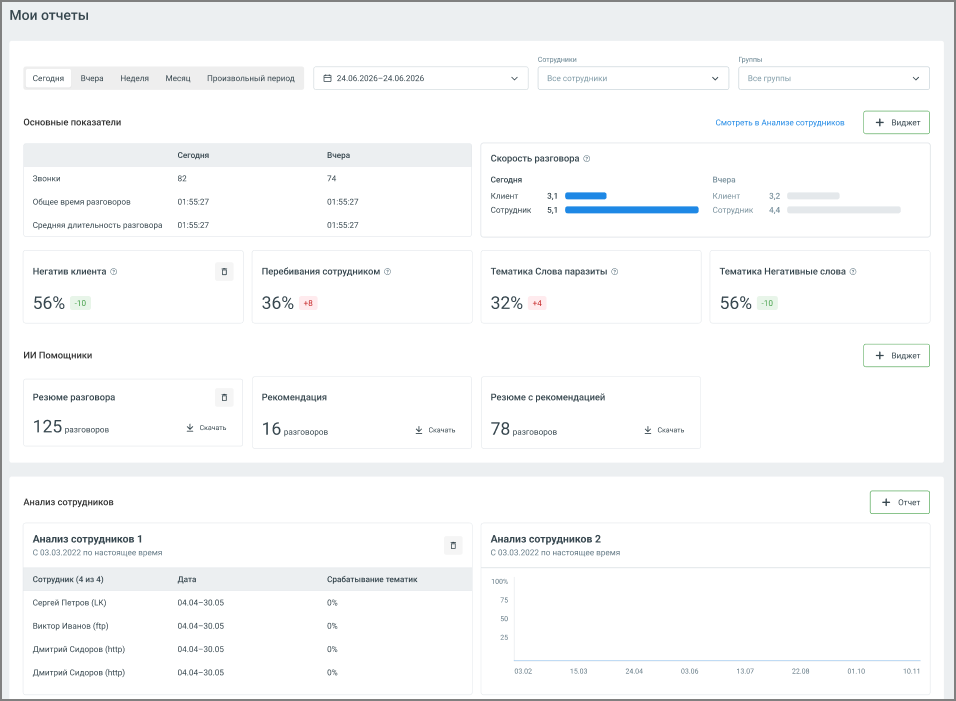This screenshot has height=701, width=956.
Task: Click the +8 badge in Перебивания сотрудником
Action: coord(308,303)
